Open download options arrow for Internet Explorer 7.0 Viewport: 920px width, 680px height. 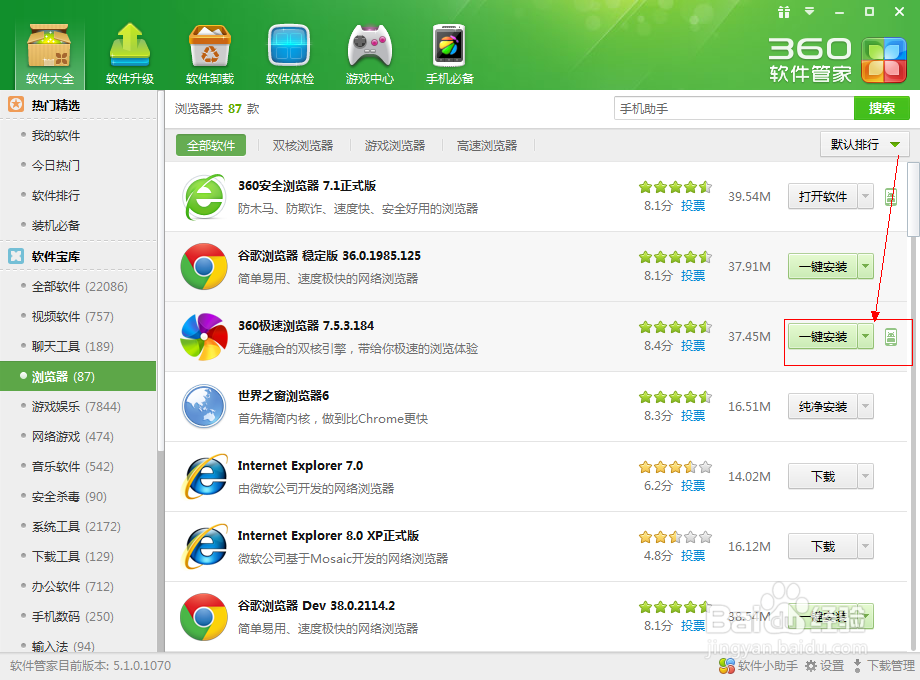coord(866,476)
